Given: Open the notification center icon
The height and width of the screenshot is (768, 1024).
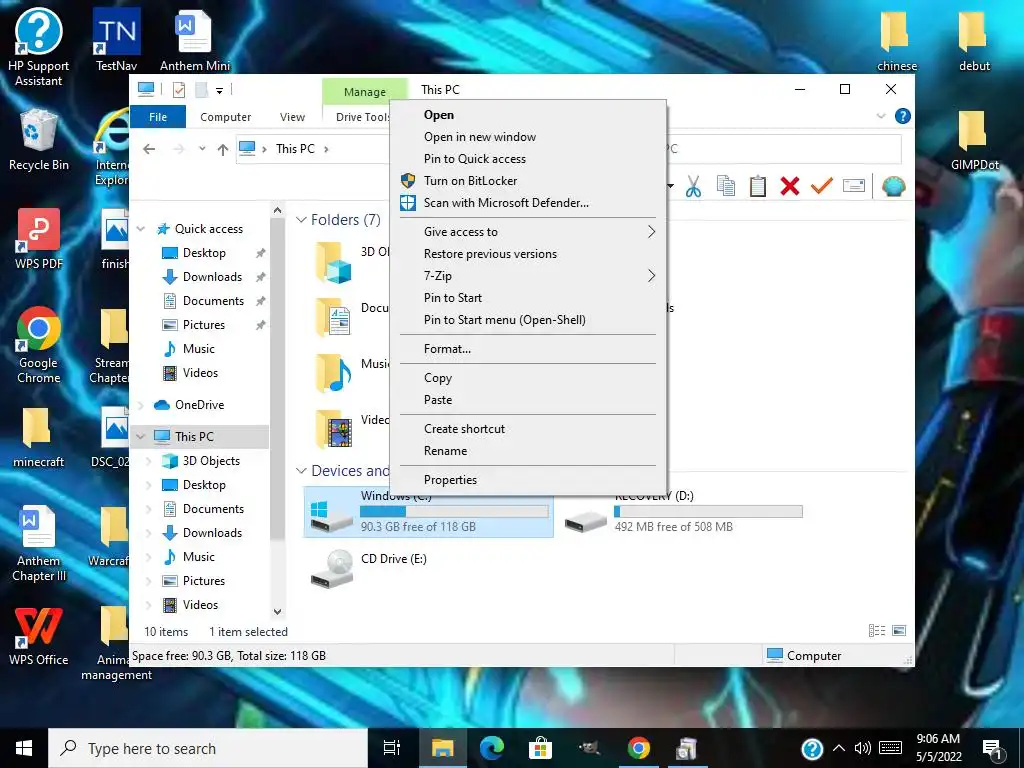Looking at the screenshot, I should coord(993,748).
